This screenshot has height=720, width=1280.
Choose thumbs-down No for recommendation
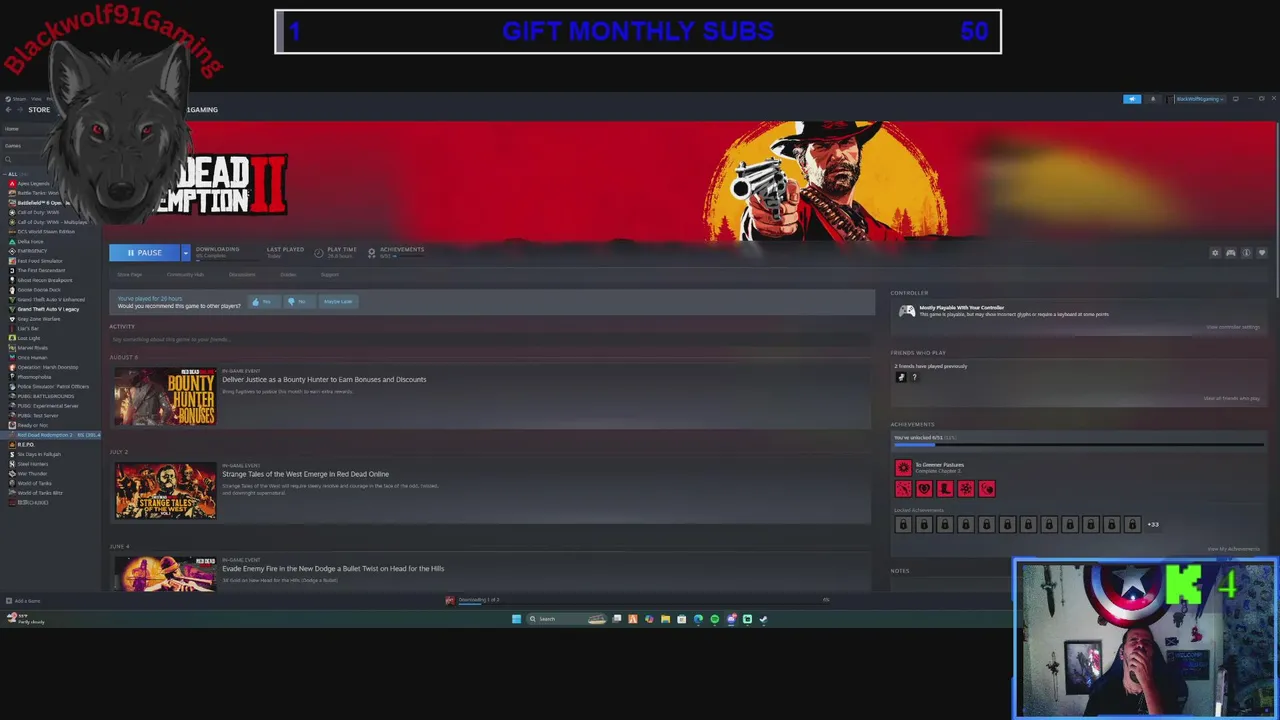[x=298, y=301]
